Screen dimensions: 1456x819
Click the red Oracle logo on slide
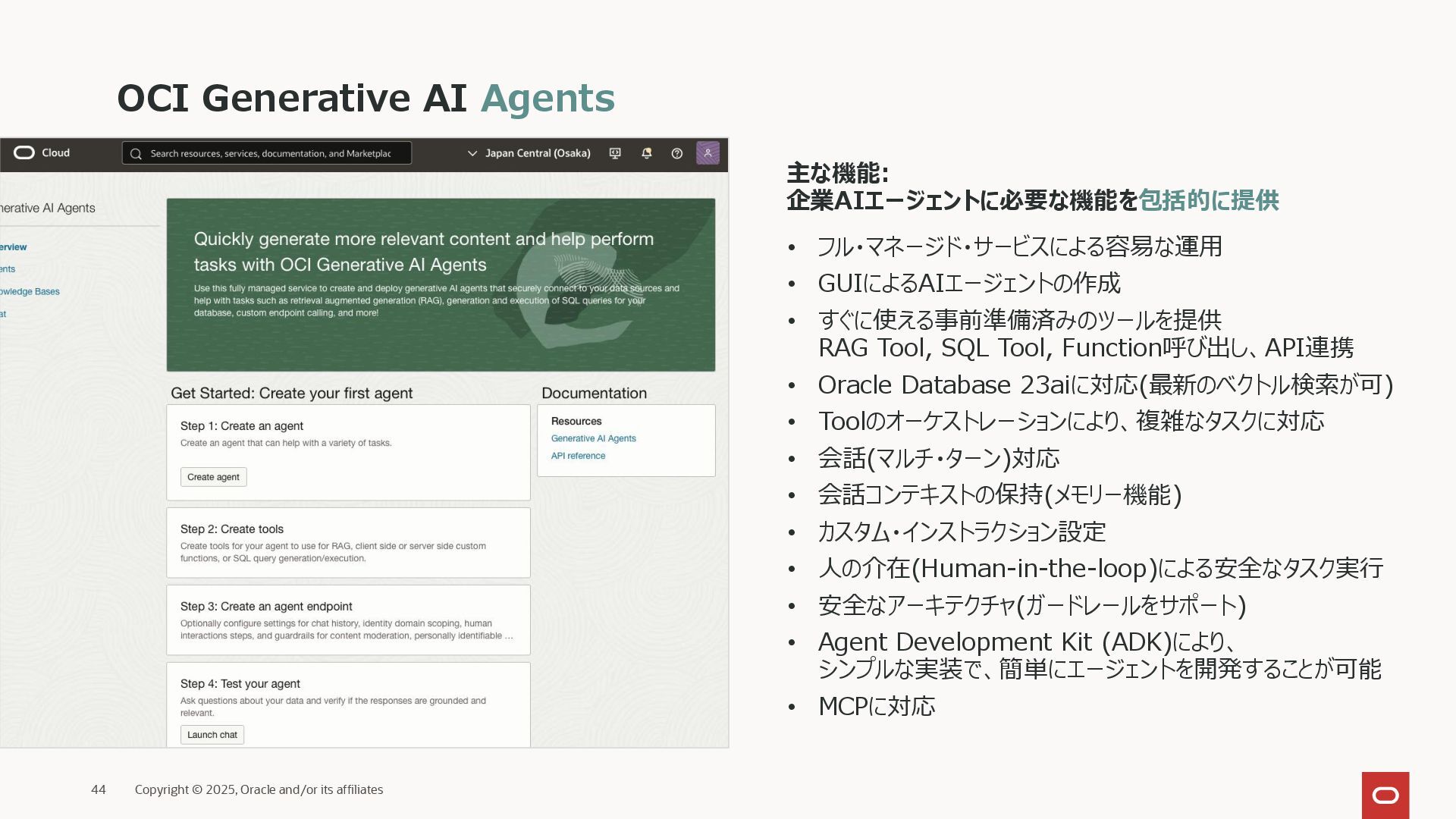(x=1385, y=795)
